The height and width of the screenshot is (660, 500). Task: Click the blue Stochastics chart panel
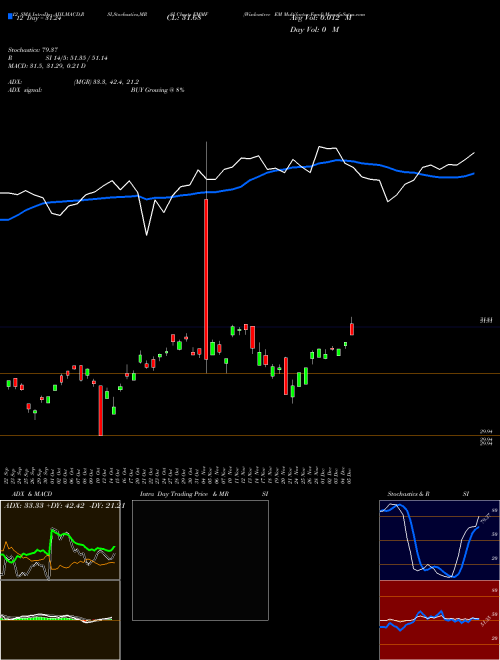[439, 540]
